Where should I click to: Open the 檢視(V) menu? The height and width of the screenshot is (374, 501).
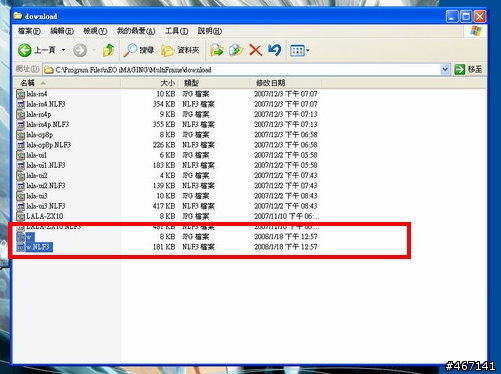point(95,31)
